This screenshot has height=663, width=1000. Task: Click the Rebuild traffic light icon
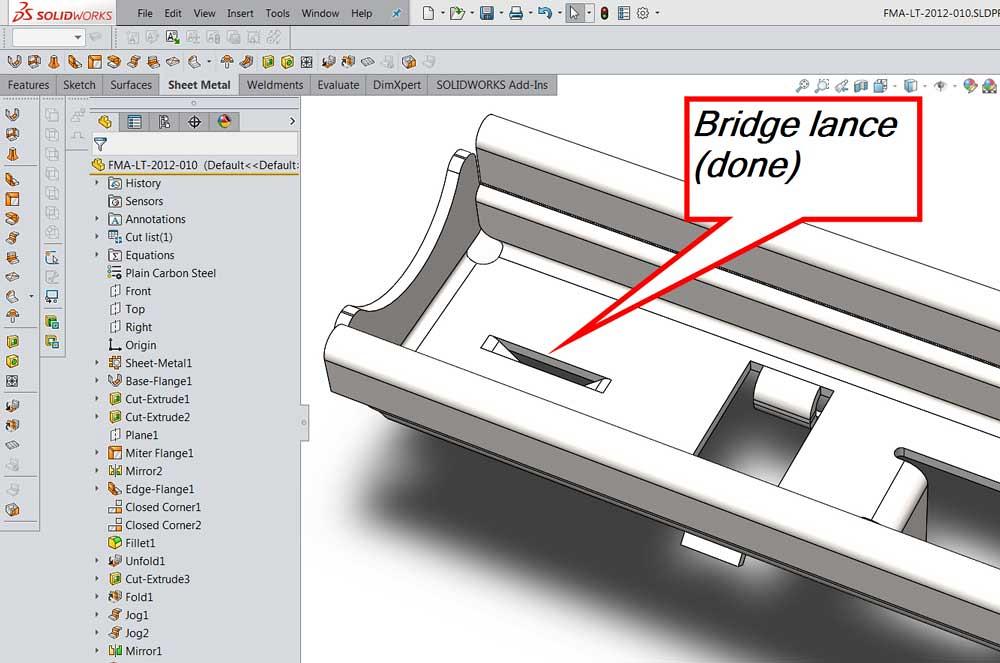point(604,14)
